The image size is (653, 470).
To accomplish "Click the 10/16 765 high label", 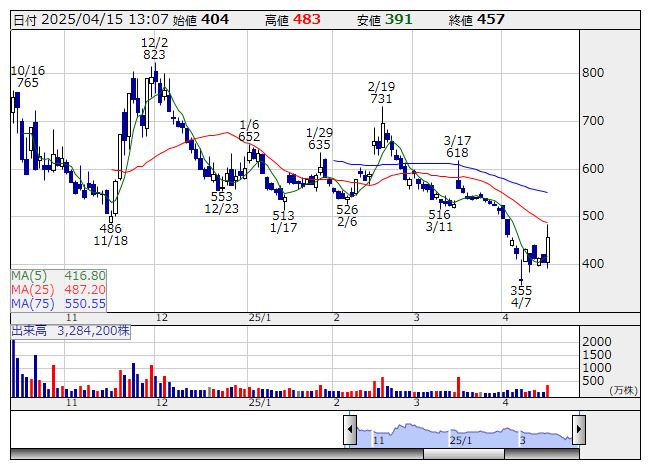I will click(28, 77).
